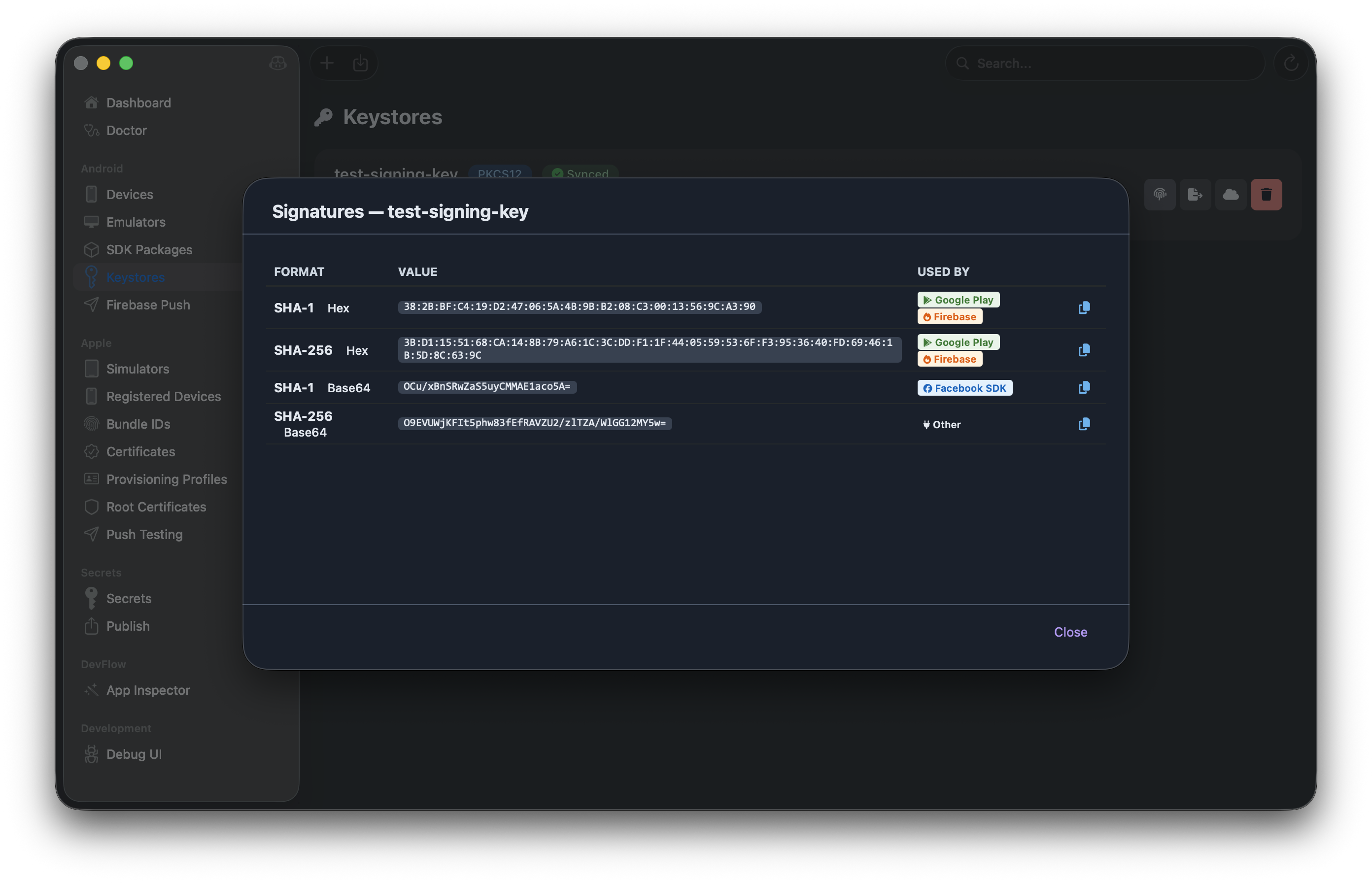The image size is (1372, 883).
Task: Open Simulators under Apple
Action: click(x=137, y=369)
